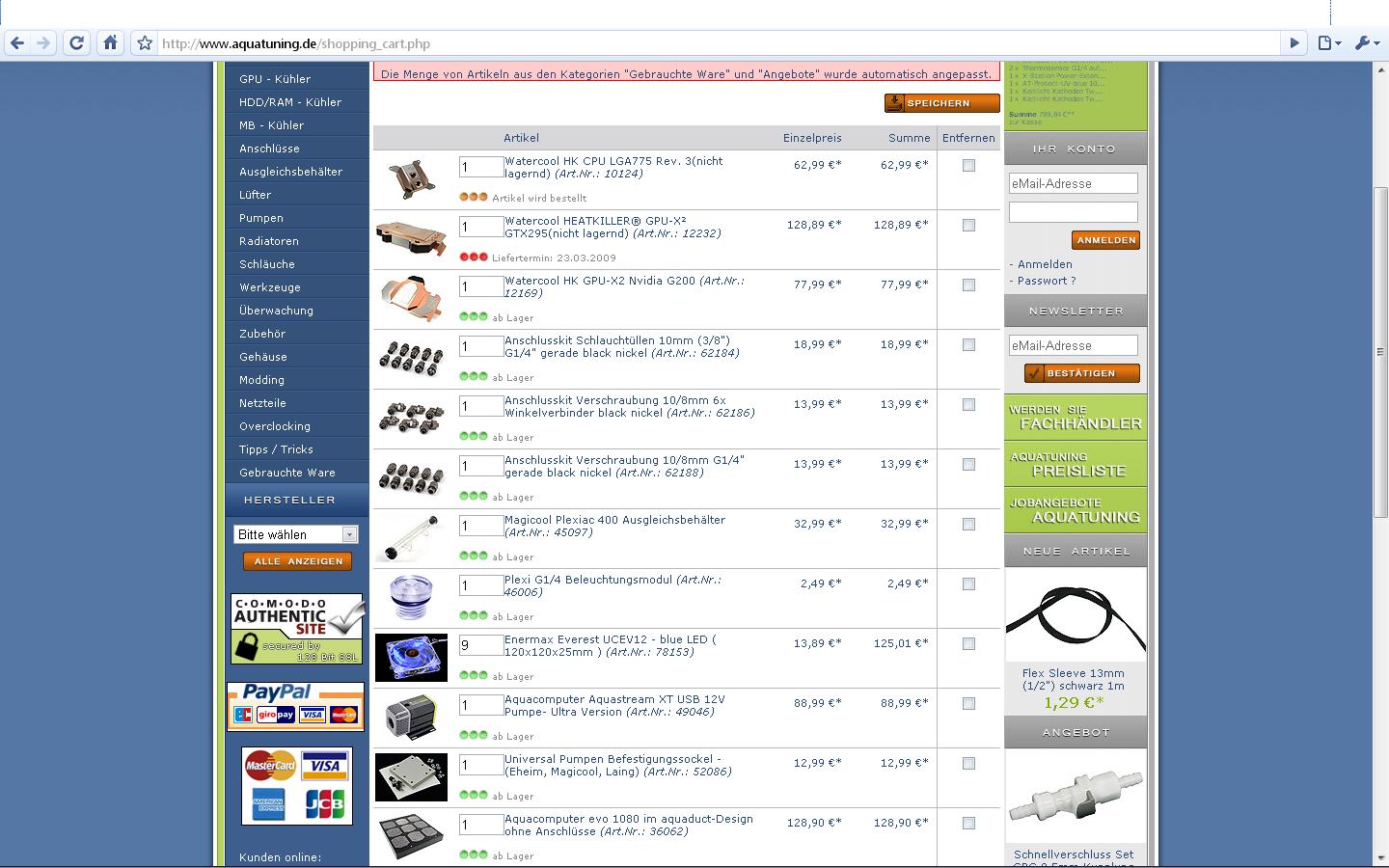Open the browser home page icon
Viewport: 1389px width, 868px height.
point(110,43)
